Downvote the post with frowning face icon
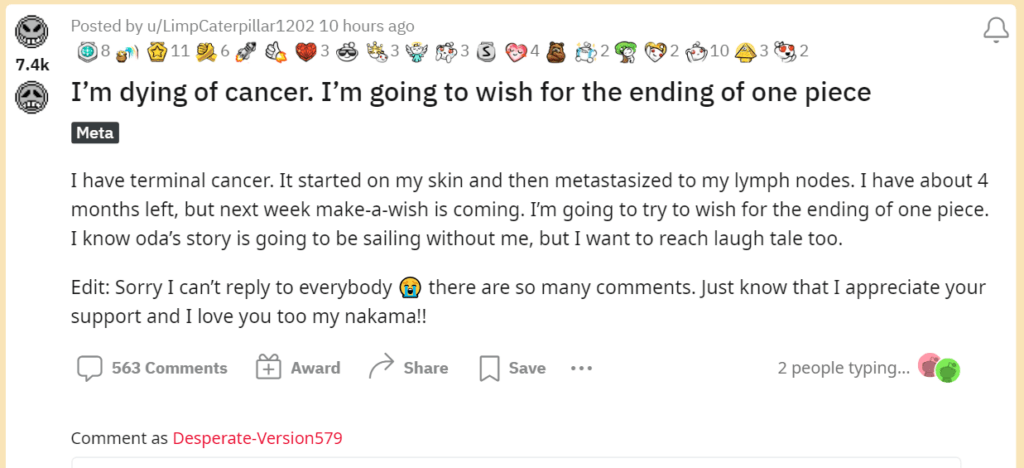This screenshot has height=468, width=1024. (29, 99)
